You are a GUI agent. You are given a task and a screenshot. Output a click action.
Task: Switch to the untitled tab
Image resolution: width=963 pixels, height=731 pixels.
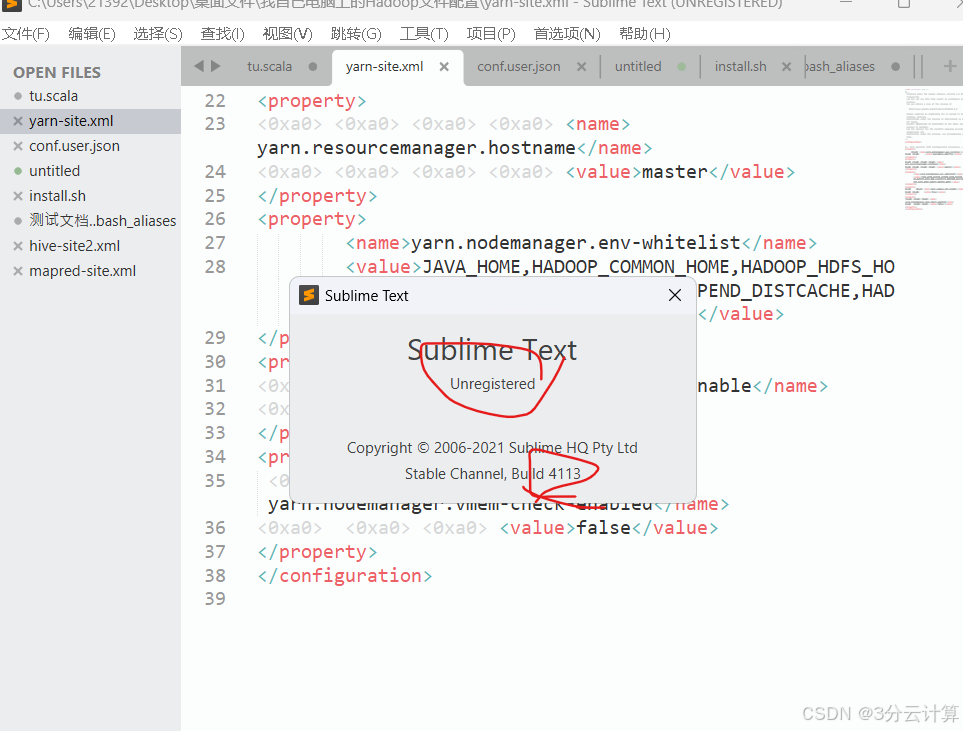tap(638, 66)
